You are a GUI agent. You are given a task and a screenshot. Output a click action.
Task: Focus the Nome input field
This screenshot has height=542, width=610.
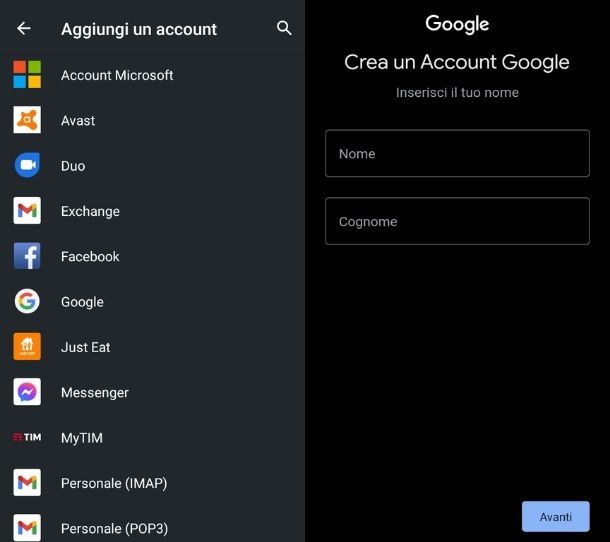point(457,154)
